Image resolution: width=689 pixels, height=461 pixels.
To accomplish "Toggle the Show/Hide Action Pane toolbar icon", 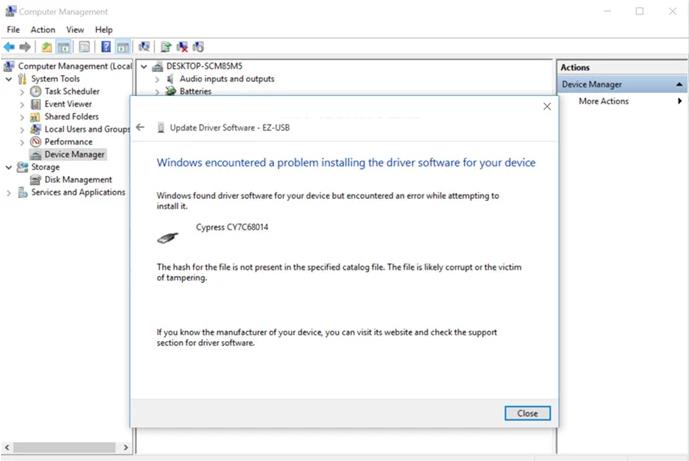I will point(123,47).
